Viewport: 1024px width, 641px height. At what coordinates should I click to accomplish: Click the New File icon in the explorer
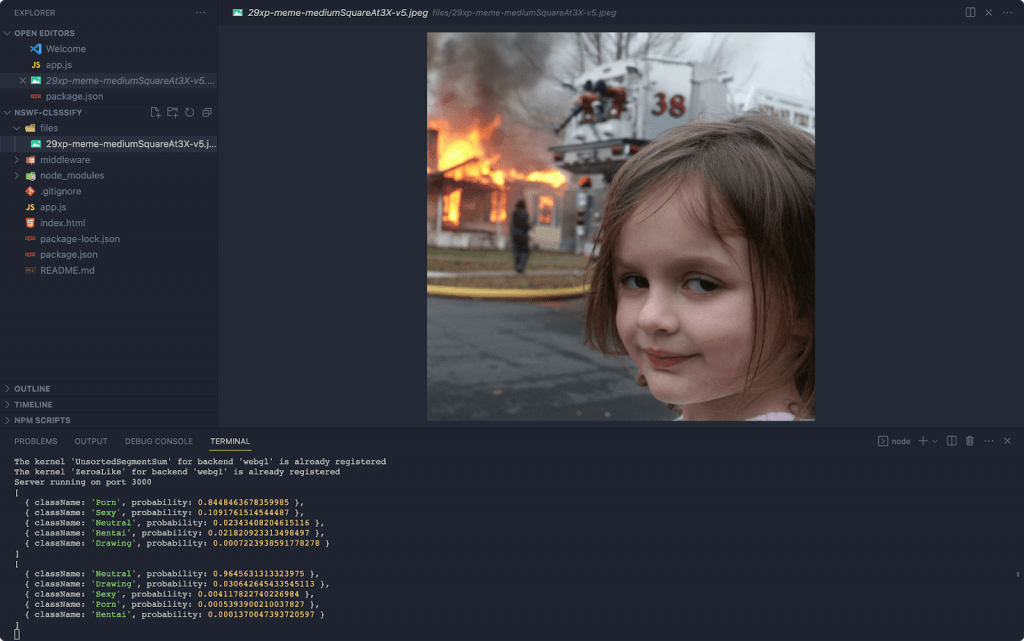tap(155, 113)
